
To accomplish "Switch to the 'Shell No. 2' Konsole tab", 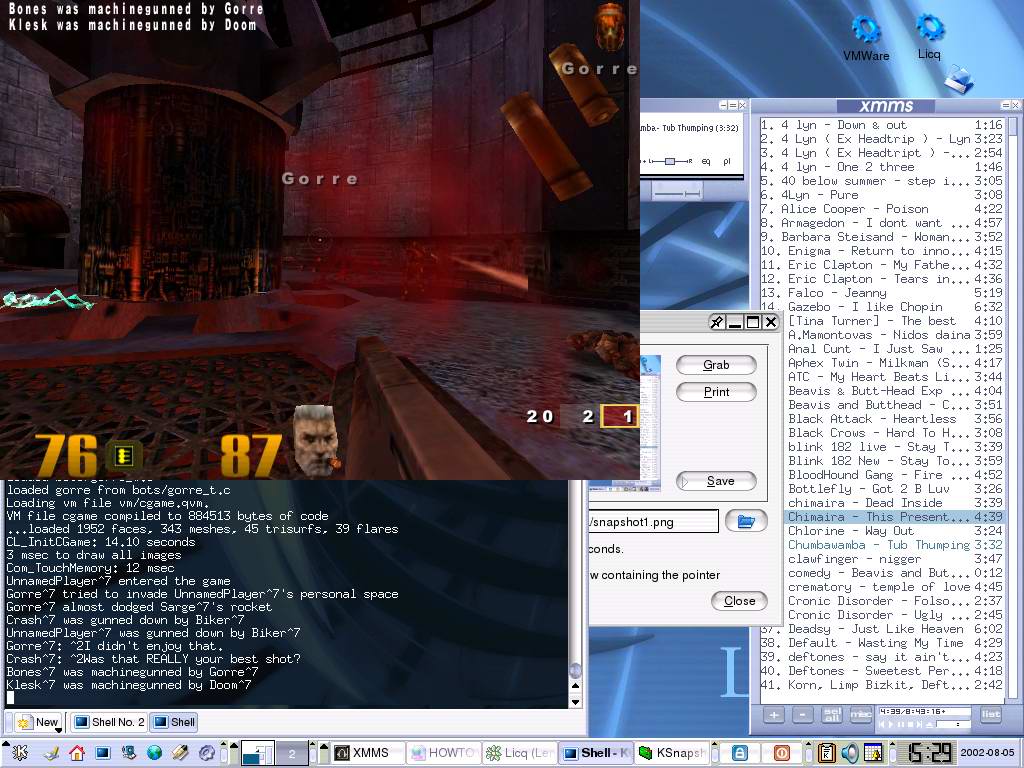I will click(109, 722).
